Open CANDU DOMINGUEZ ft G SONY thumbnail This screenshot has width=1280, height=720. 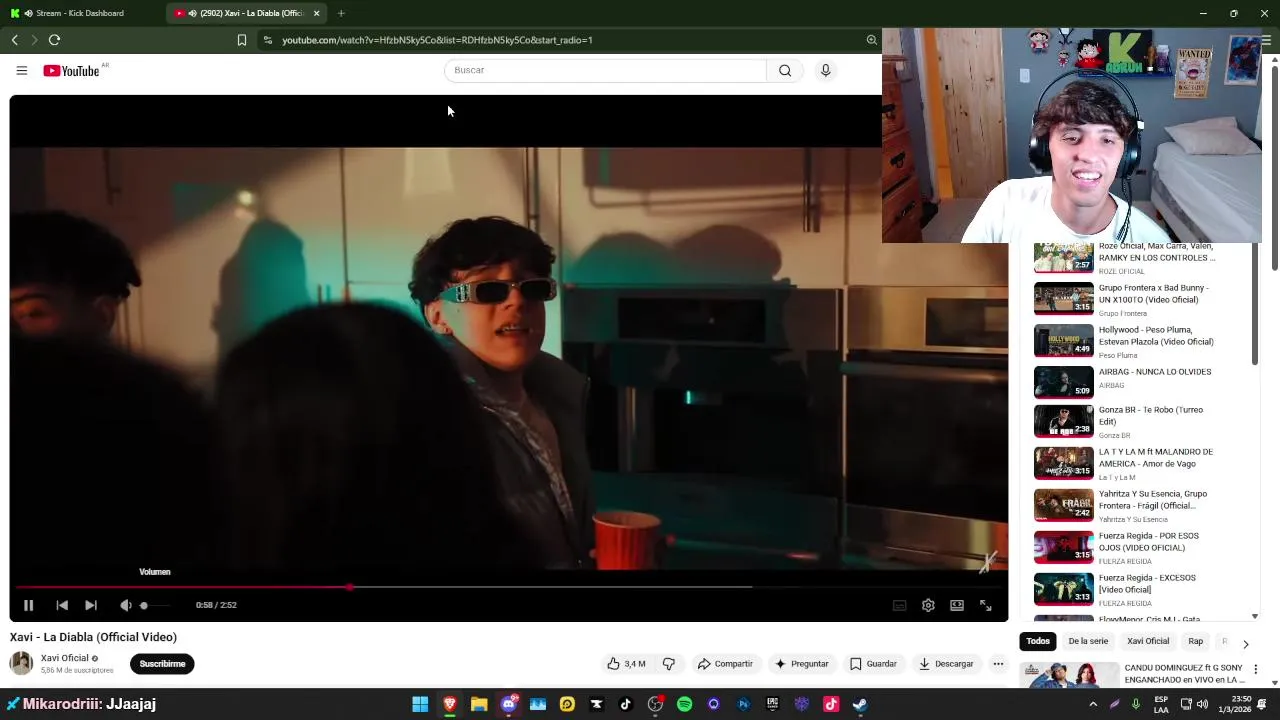[x=1069, y=675]
